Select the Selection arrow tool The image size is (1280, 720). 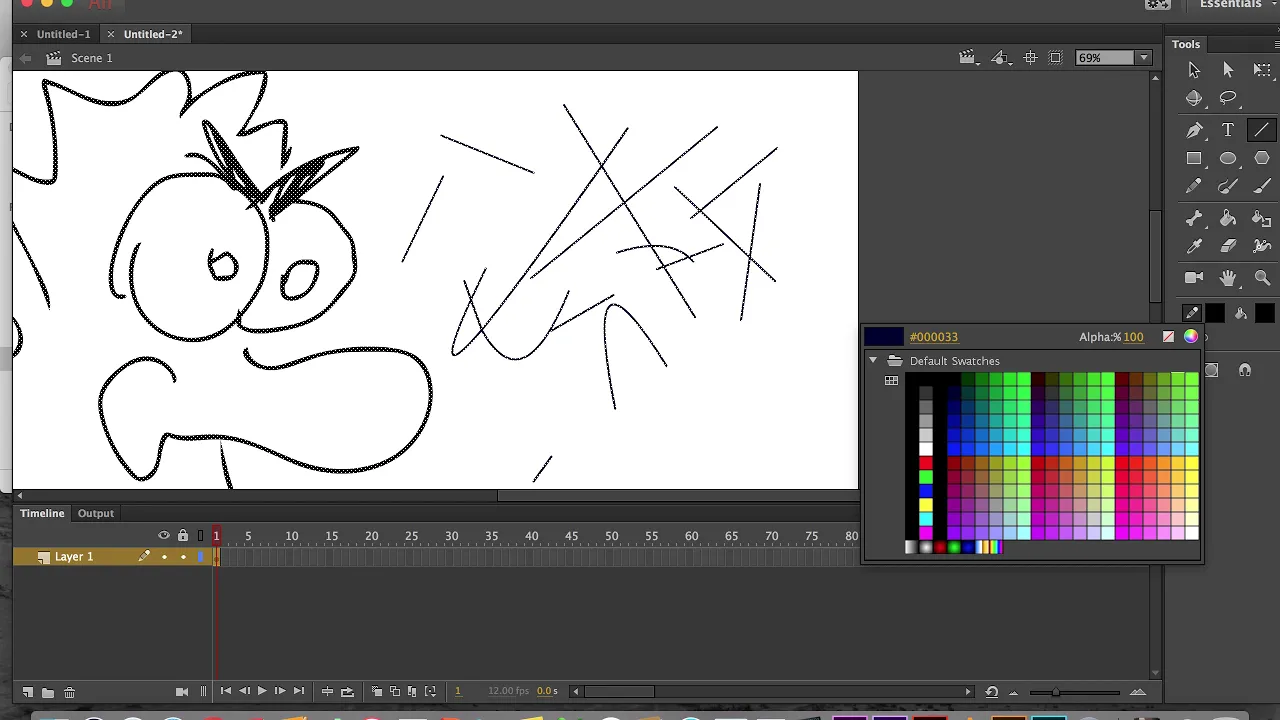tap(1194, 70)
